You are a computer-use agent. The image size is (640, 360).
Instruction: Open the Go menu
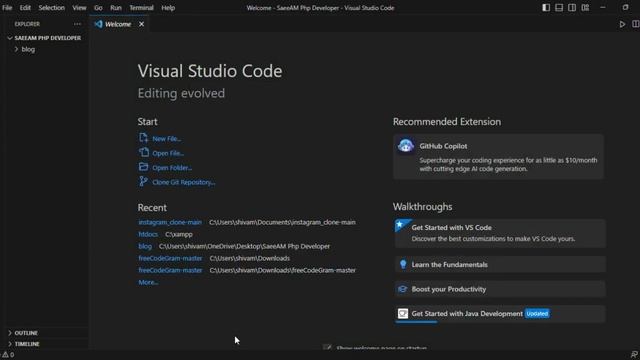pyautogui.click(x=98, y=8)
